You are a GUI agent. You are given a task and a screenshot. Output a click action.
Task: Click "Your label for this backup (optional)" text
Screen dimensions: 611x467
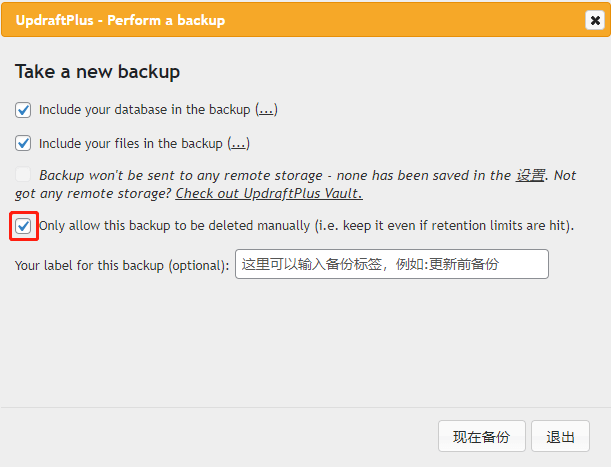122,265
